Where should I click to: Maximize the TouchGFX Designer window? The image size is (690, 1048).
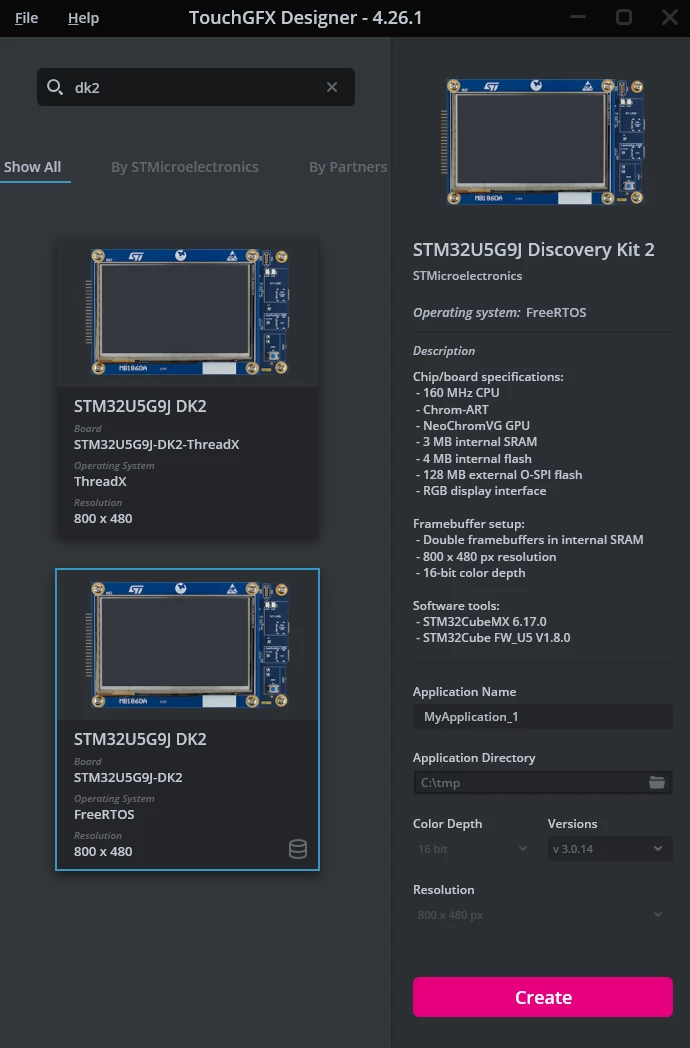tap(624, 17)
